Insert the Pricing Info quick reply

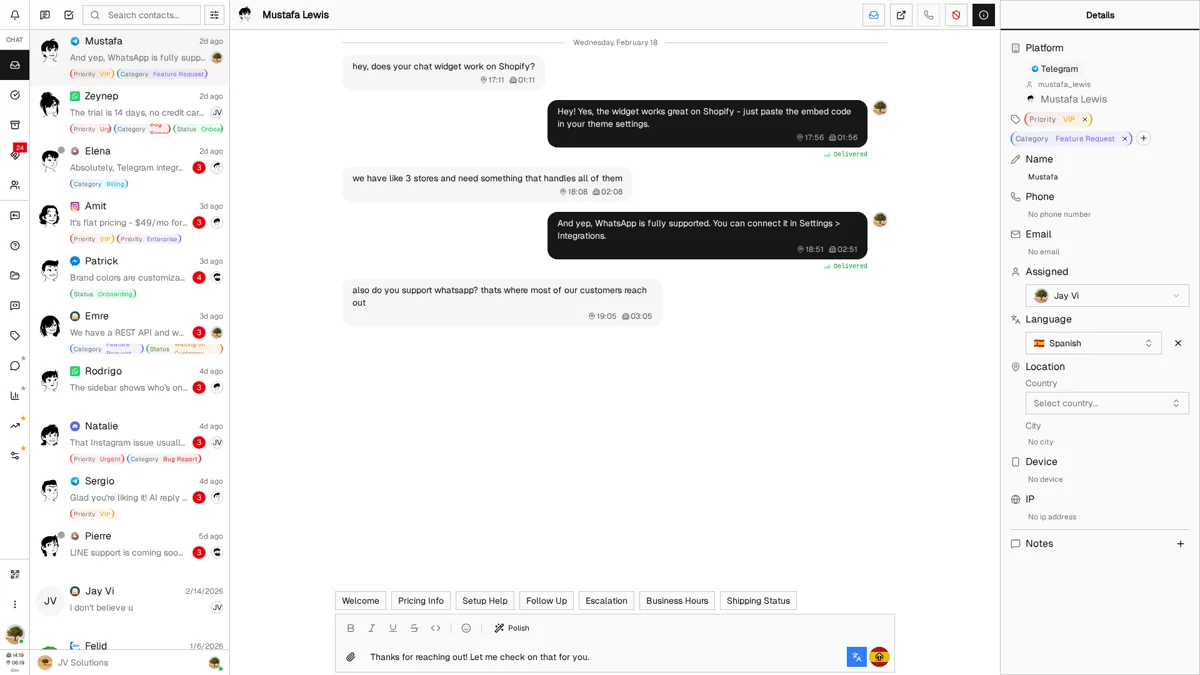coord(420,601)
